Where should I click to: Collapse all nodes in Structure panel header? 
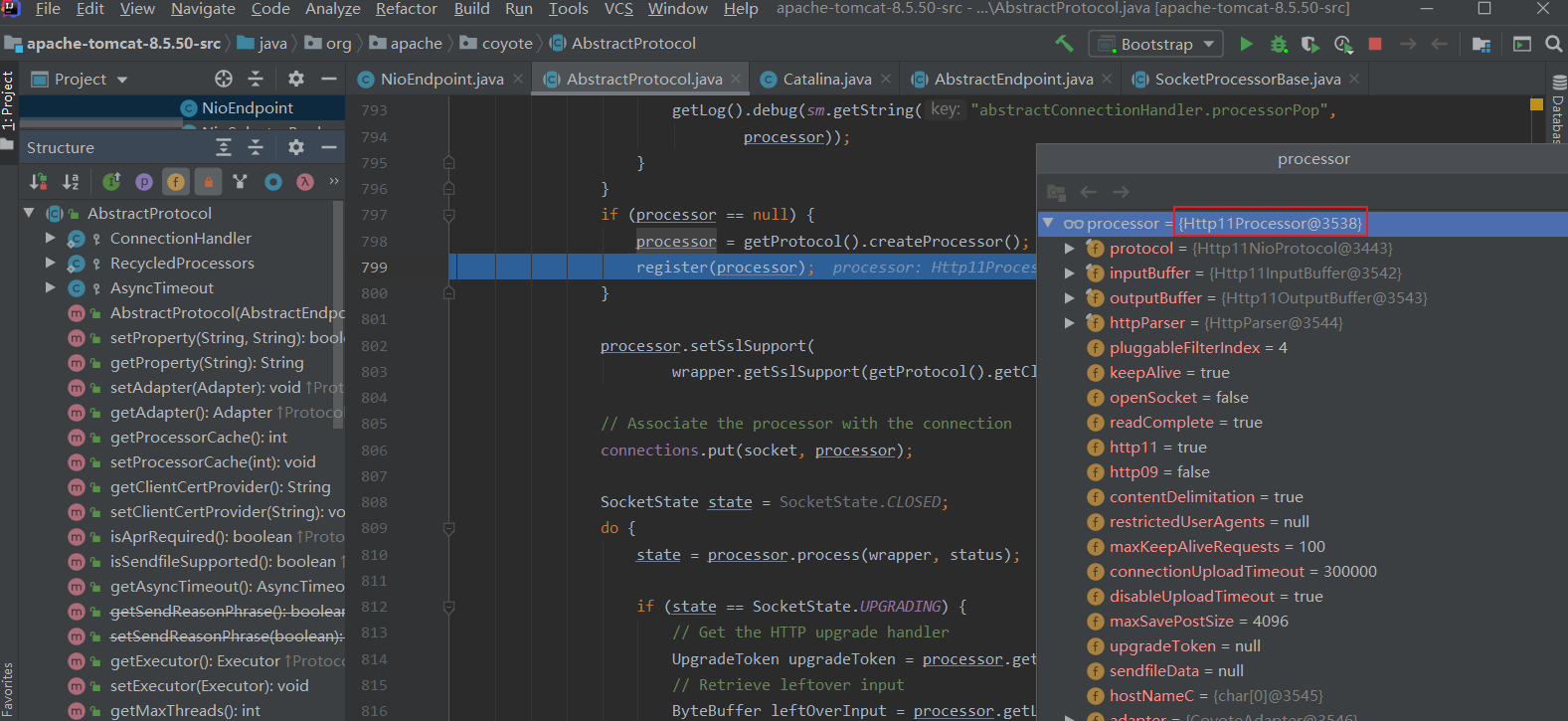pyautogui.click(x=256, y=147)
